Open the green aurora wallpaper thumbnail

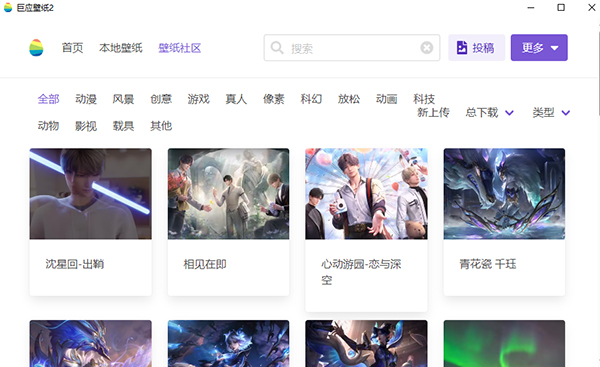(x=504, y=344)
